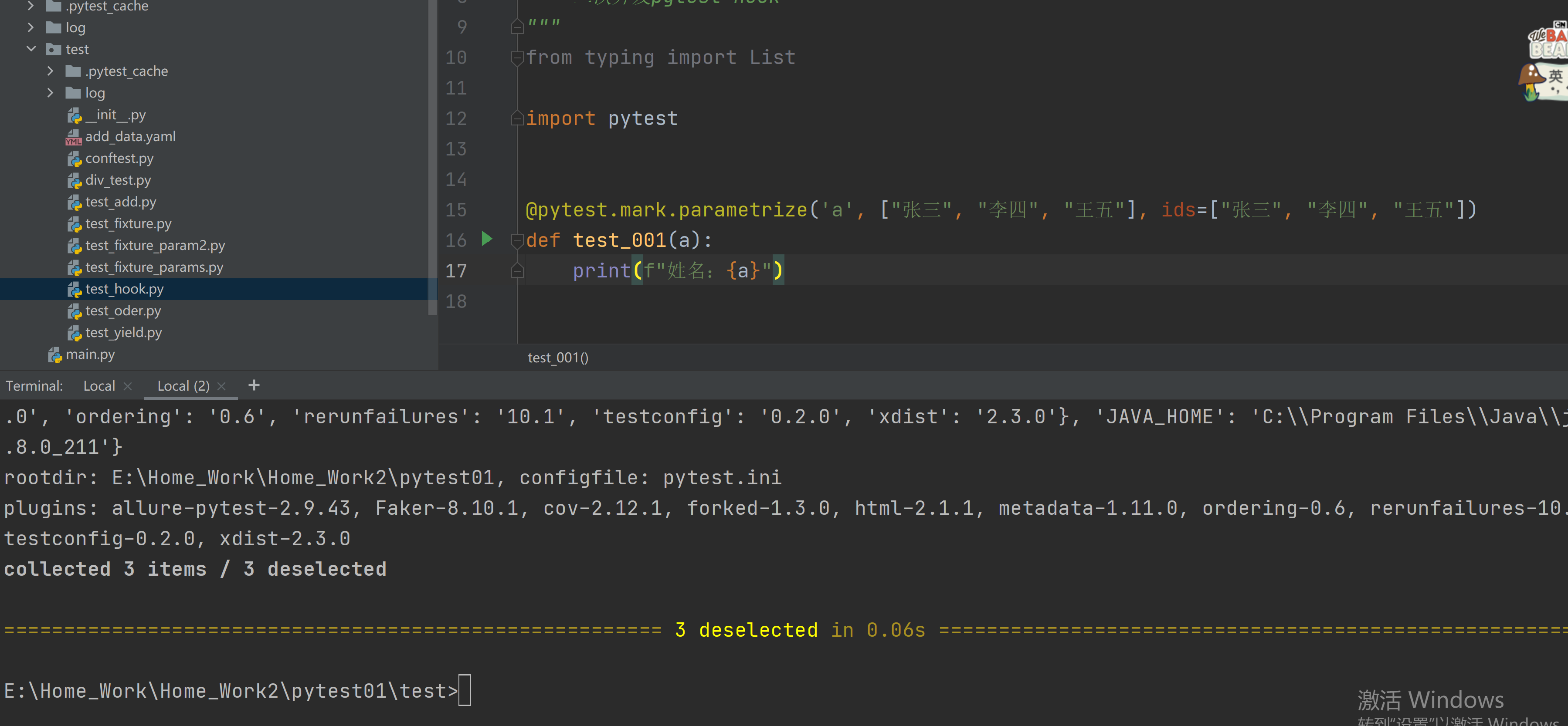The width and height of the screenshot is (1568, 726).
Task: Click the green run gutter arrow for test_001
Action: (486, 239)
